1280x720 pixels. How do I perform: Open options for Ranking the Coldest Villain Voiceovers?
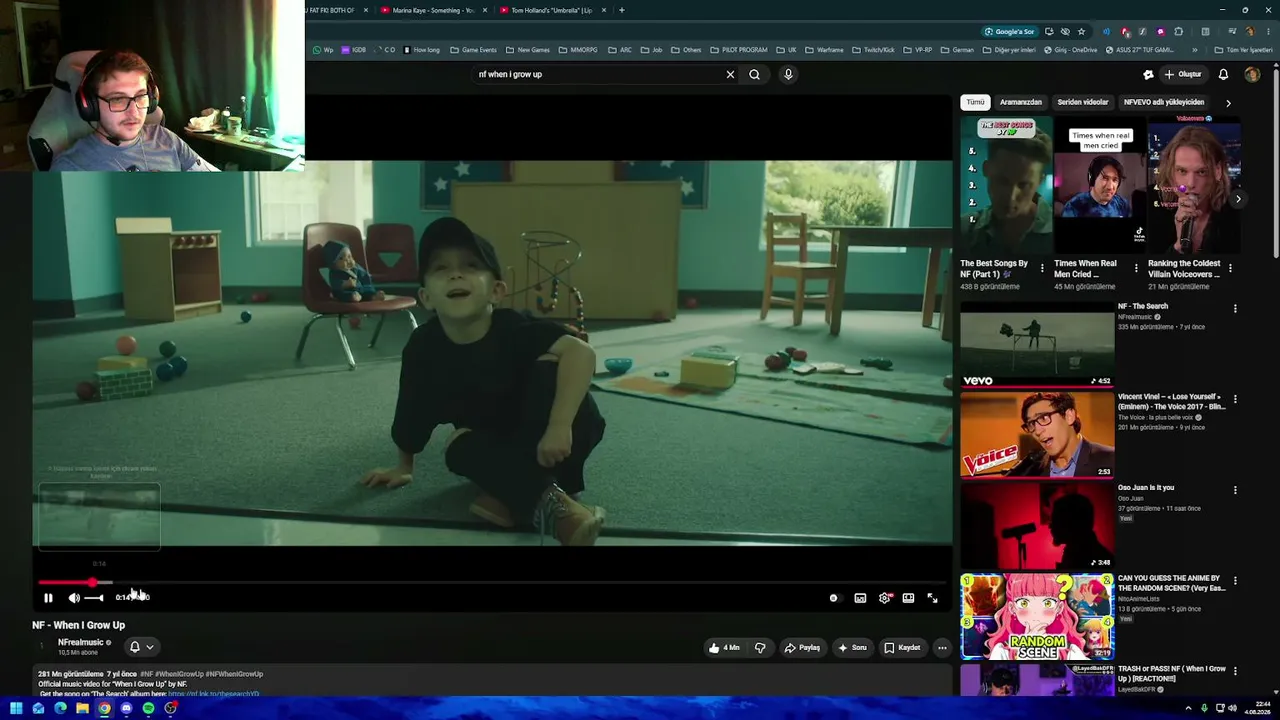(1230, 268)
